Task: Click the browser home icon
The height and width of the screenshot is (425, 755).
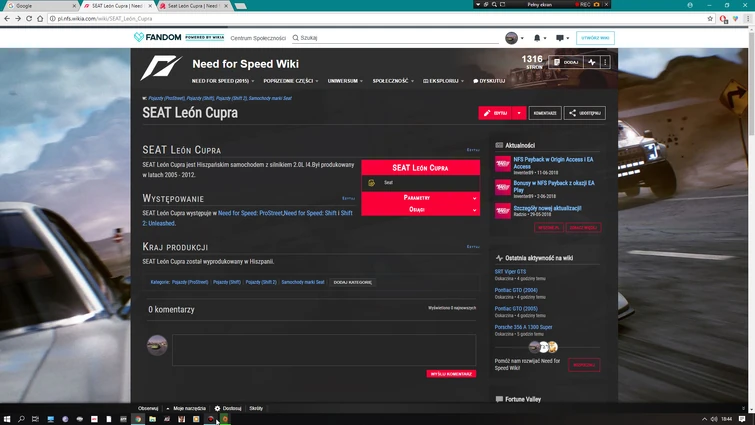Action: (40, 18)
